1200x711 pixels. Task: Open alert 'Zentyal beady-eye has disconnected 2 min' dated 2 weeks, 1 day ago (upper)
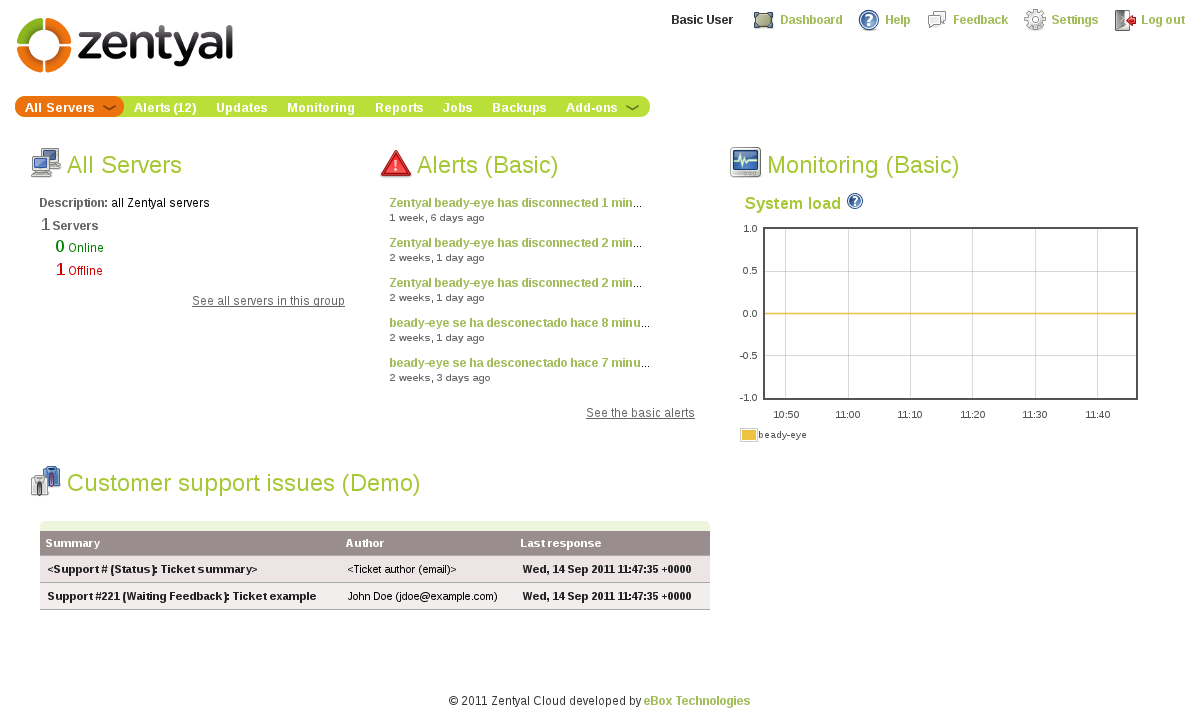(515, 243)
